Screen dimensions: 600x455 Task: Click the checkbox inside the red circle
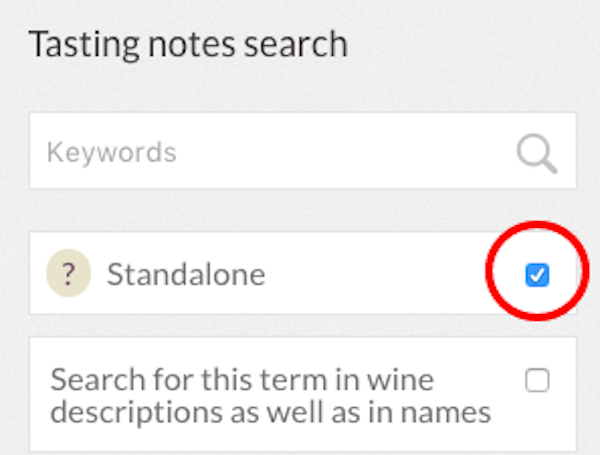pyautogui.click(x=537, y=275)
